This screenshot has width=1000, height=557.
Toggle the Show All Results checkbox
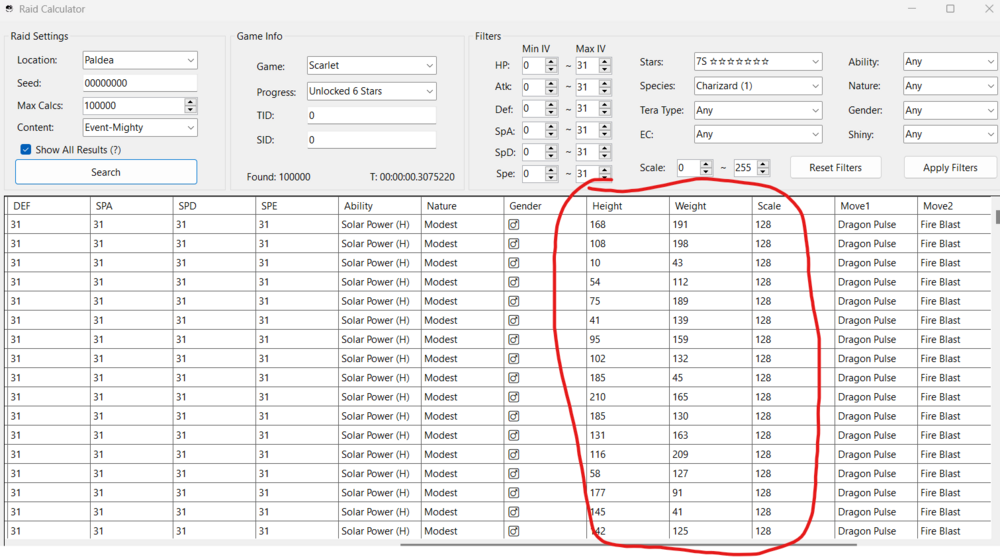click(x=26, y=150)
